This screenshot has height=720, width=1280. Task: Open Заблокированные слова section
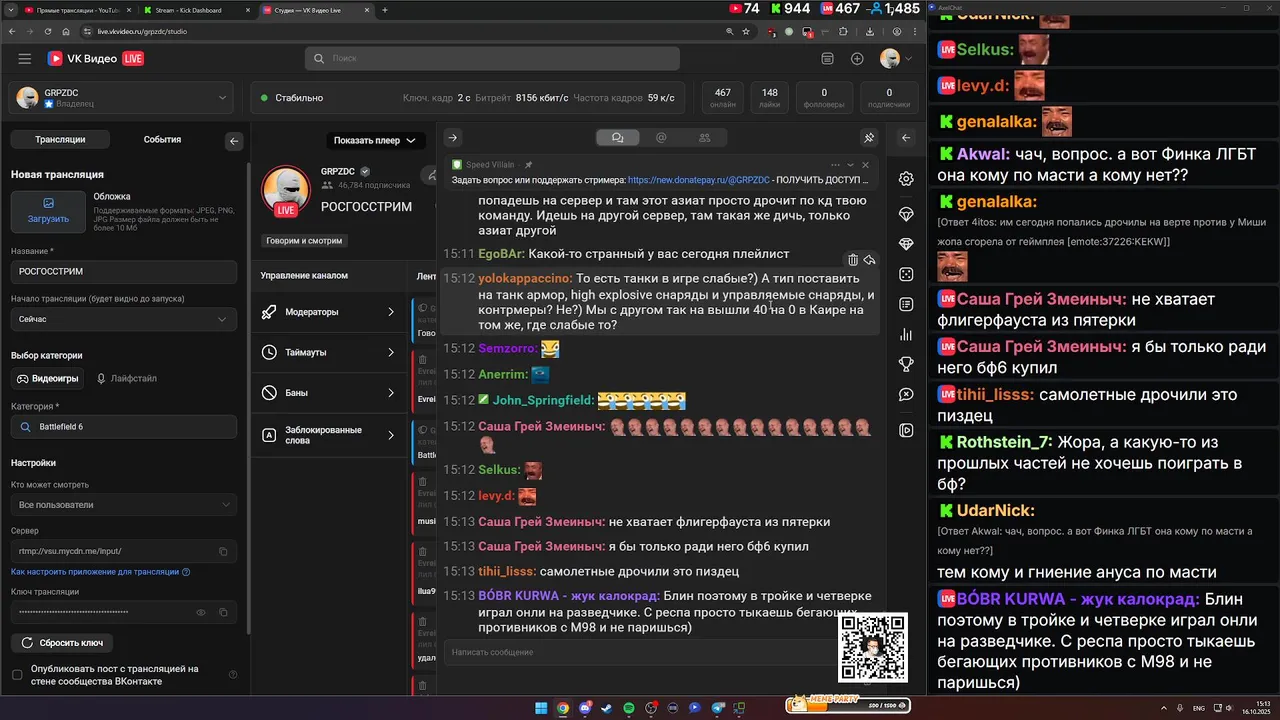(x=329, y=435)
